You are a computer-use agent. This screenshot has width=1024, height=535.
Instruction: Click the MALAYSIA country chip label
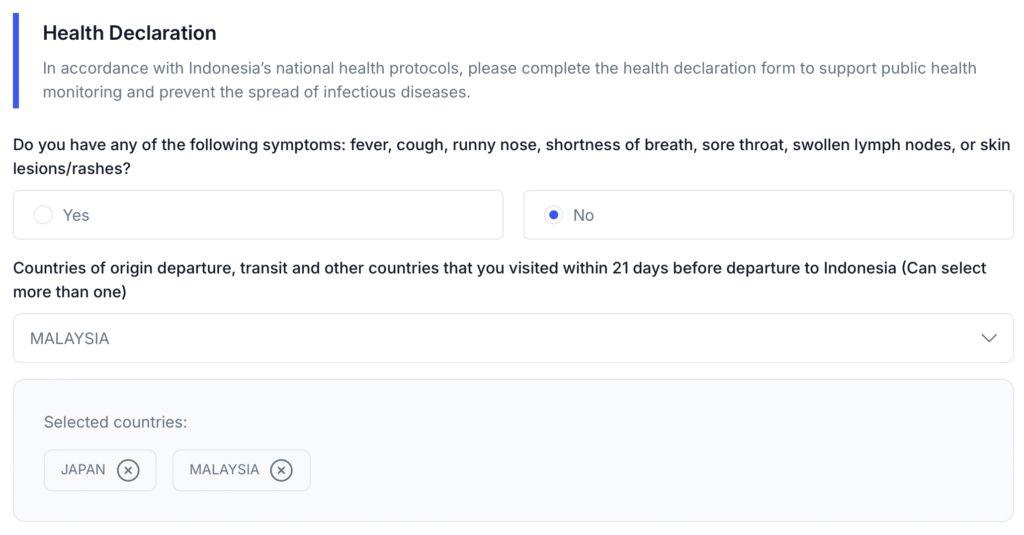(x=224, y=470)
